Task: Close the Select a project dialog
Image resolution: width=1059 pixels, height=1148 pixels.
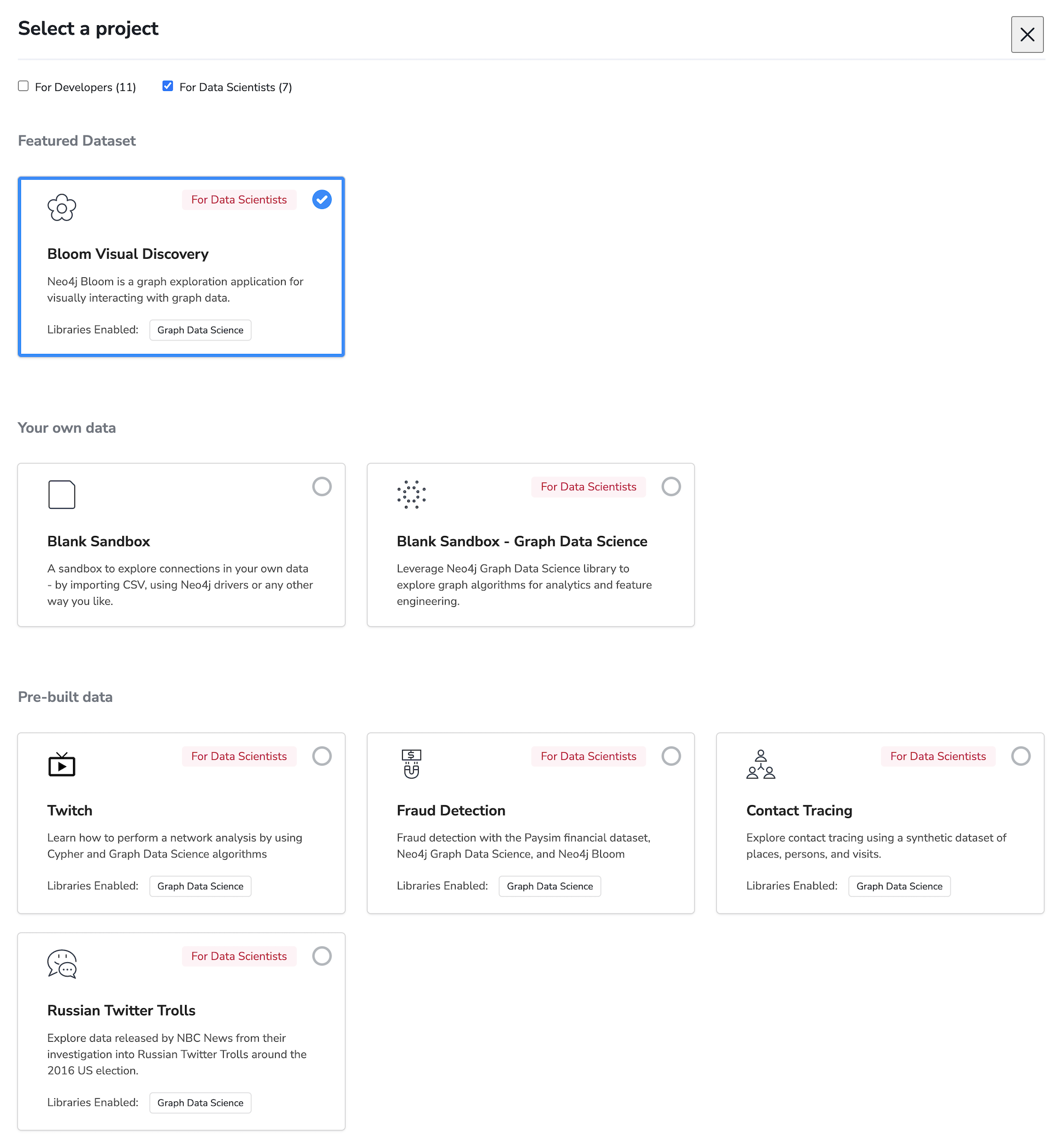Action: point(1027,35)
